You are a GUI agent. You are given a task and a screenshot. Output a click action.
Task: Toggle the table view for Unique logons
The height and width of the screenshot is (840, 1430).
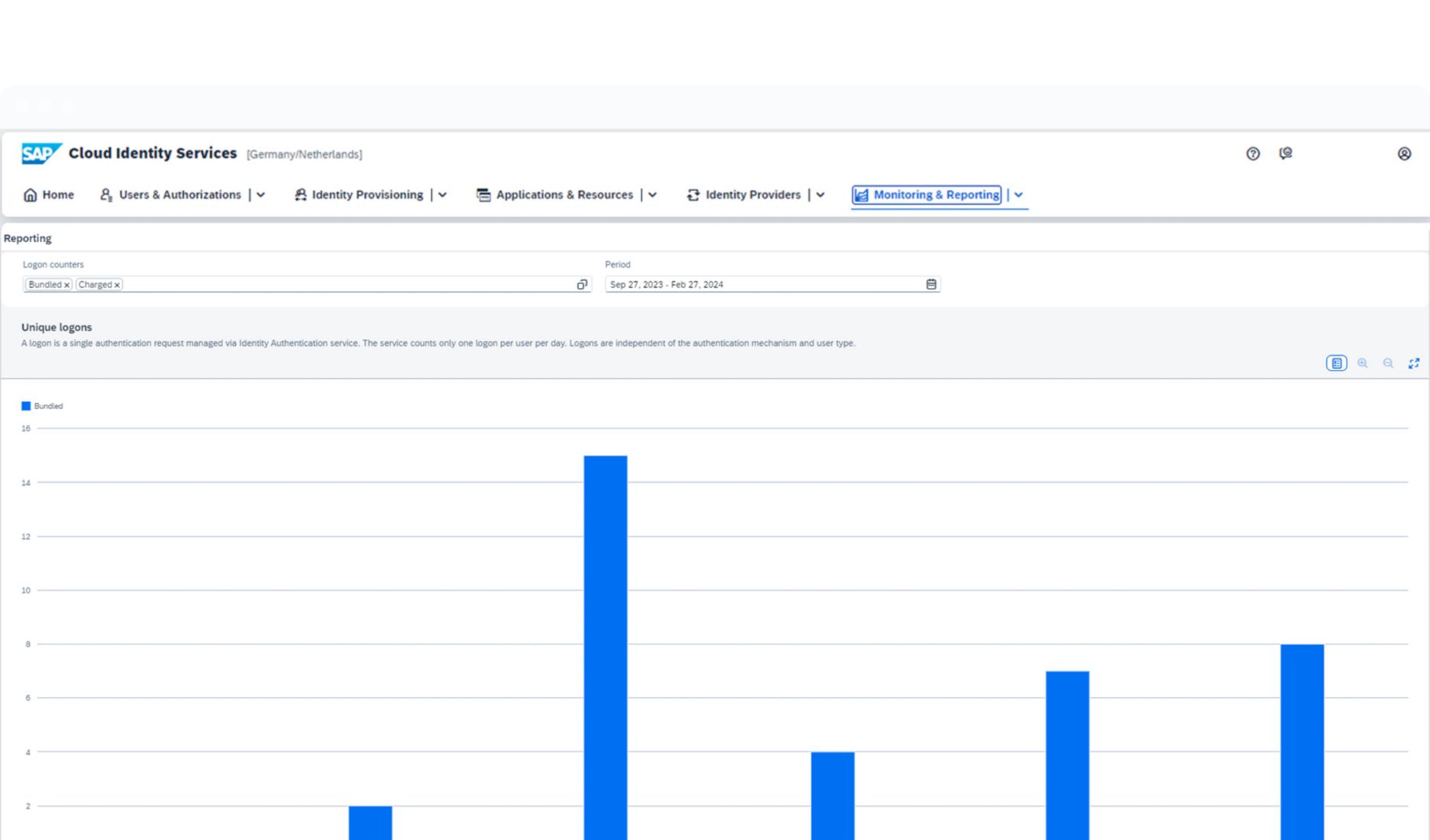(x=1336, y=363)
